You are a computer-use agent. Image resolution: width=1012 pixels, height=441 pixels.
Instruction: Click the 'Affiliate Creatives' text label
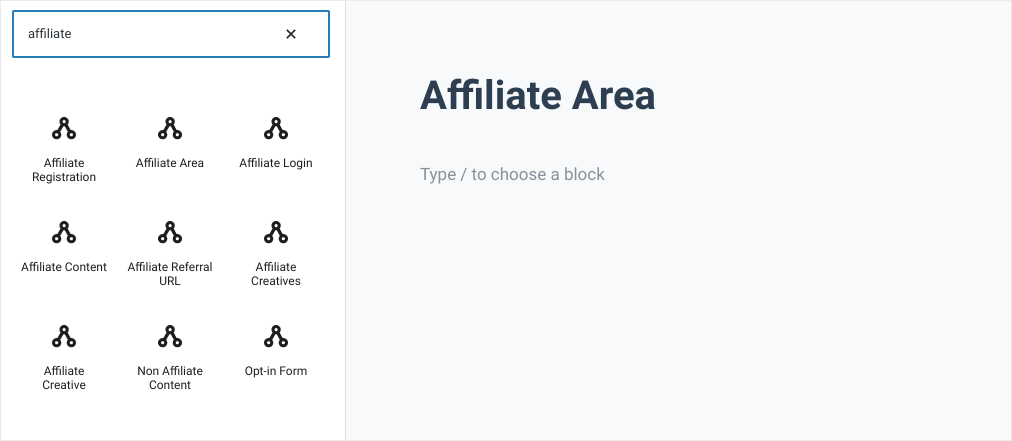click(276, 274)
